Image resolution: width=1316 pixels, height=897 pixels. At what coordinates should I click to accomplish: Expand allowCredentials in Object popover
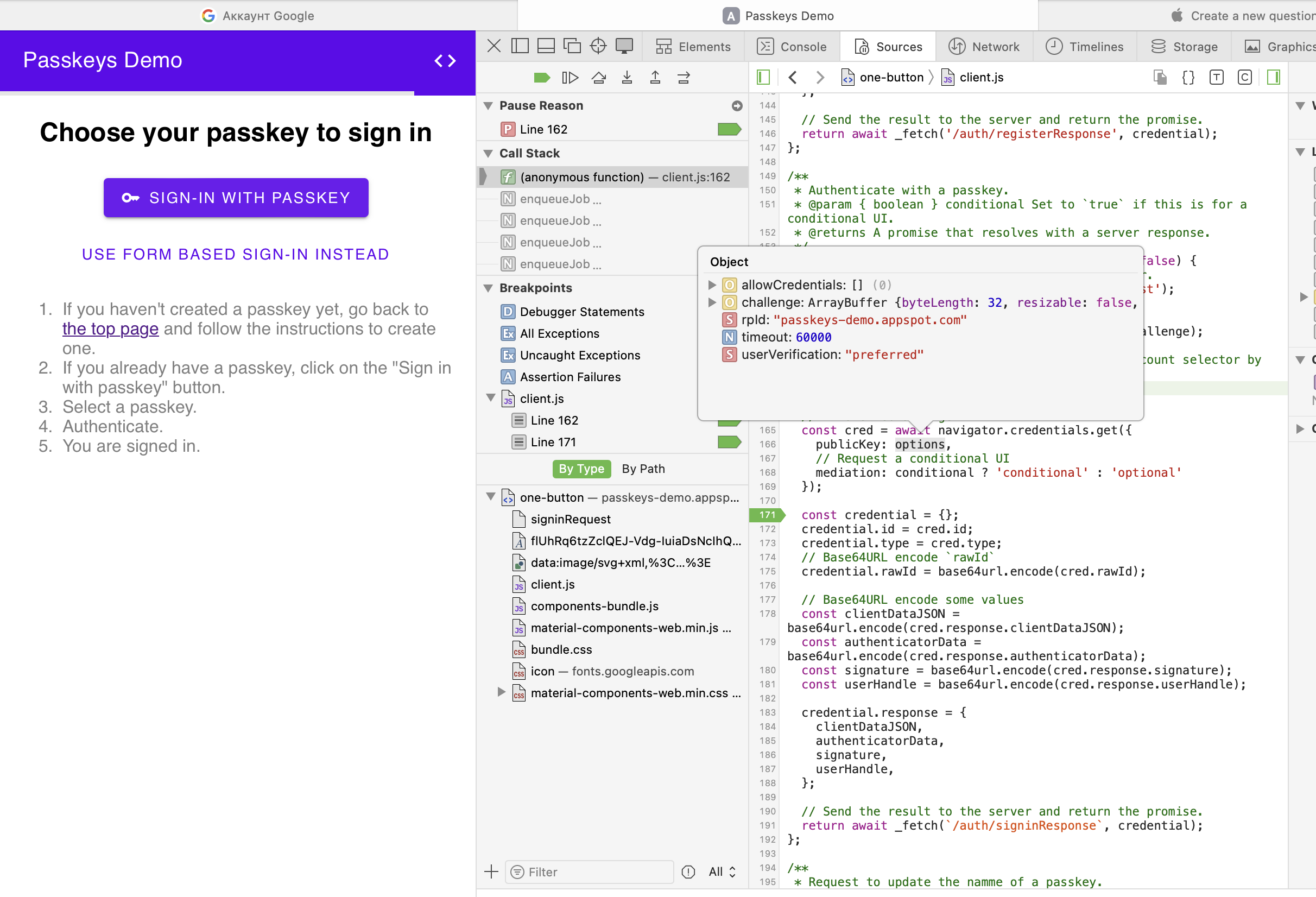712,285
